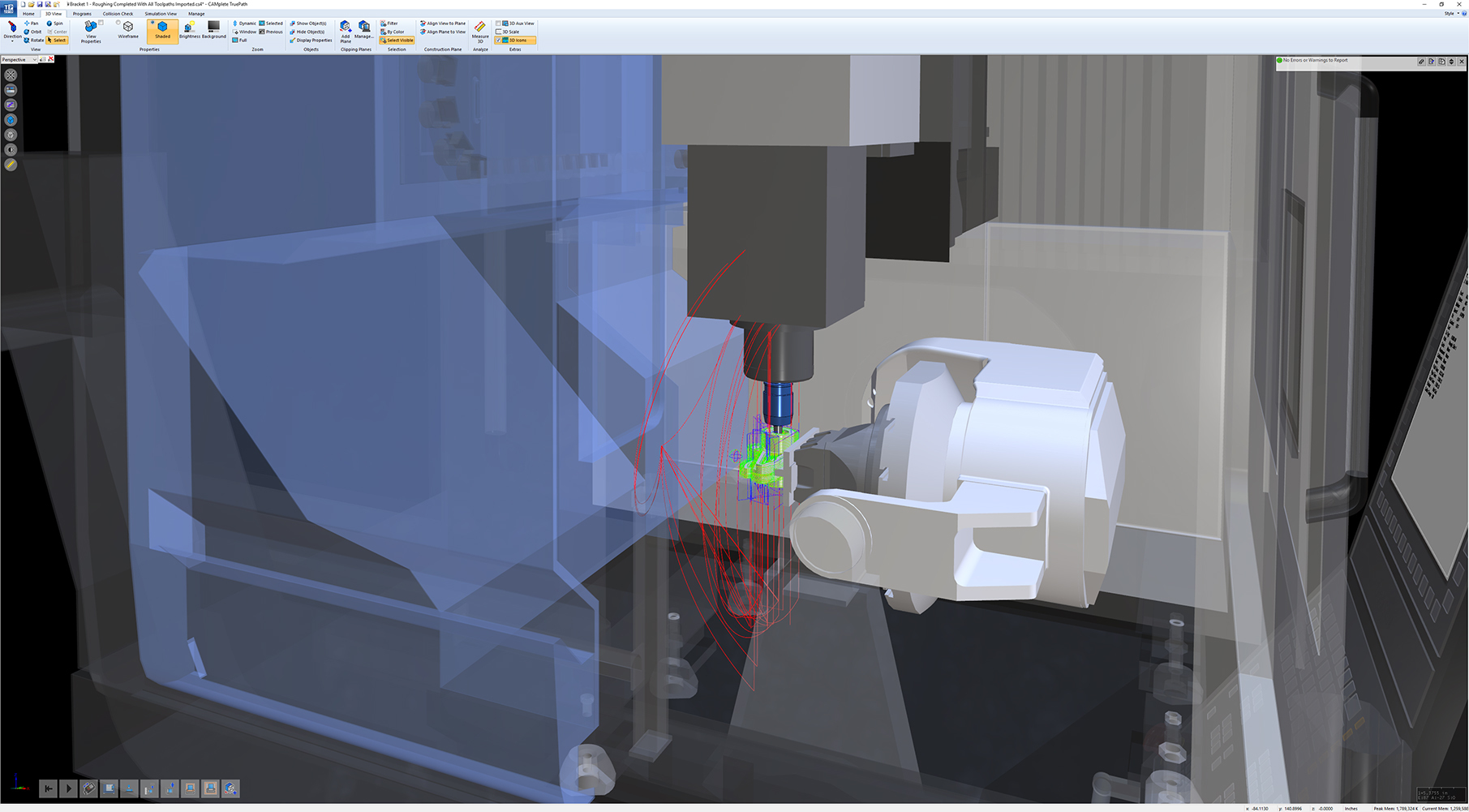Click Add Plane clipping tool
This screenshot has height=812, width=1469.
click(x=346, y=32)
